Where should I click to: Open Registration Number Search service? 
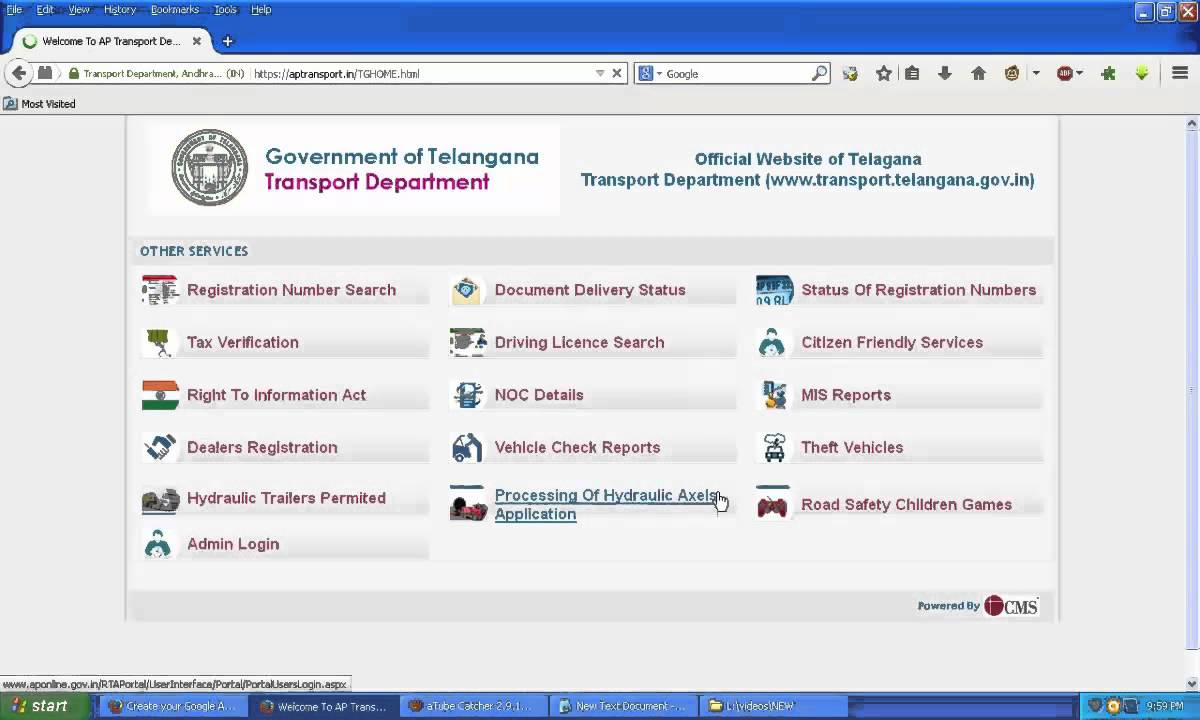(291, 290)
